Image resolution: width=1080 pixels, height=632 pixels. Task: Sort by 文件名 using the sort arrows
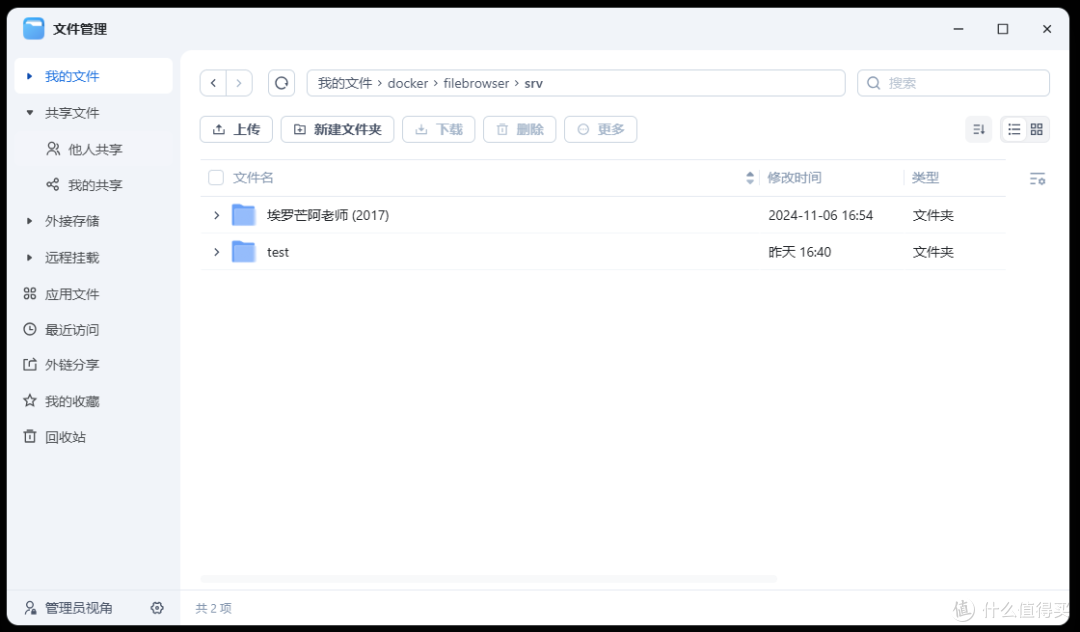[x=750, y=178]
